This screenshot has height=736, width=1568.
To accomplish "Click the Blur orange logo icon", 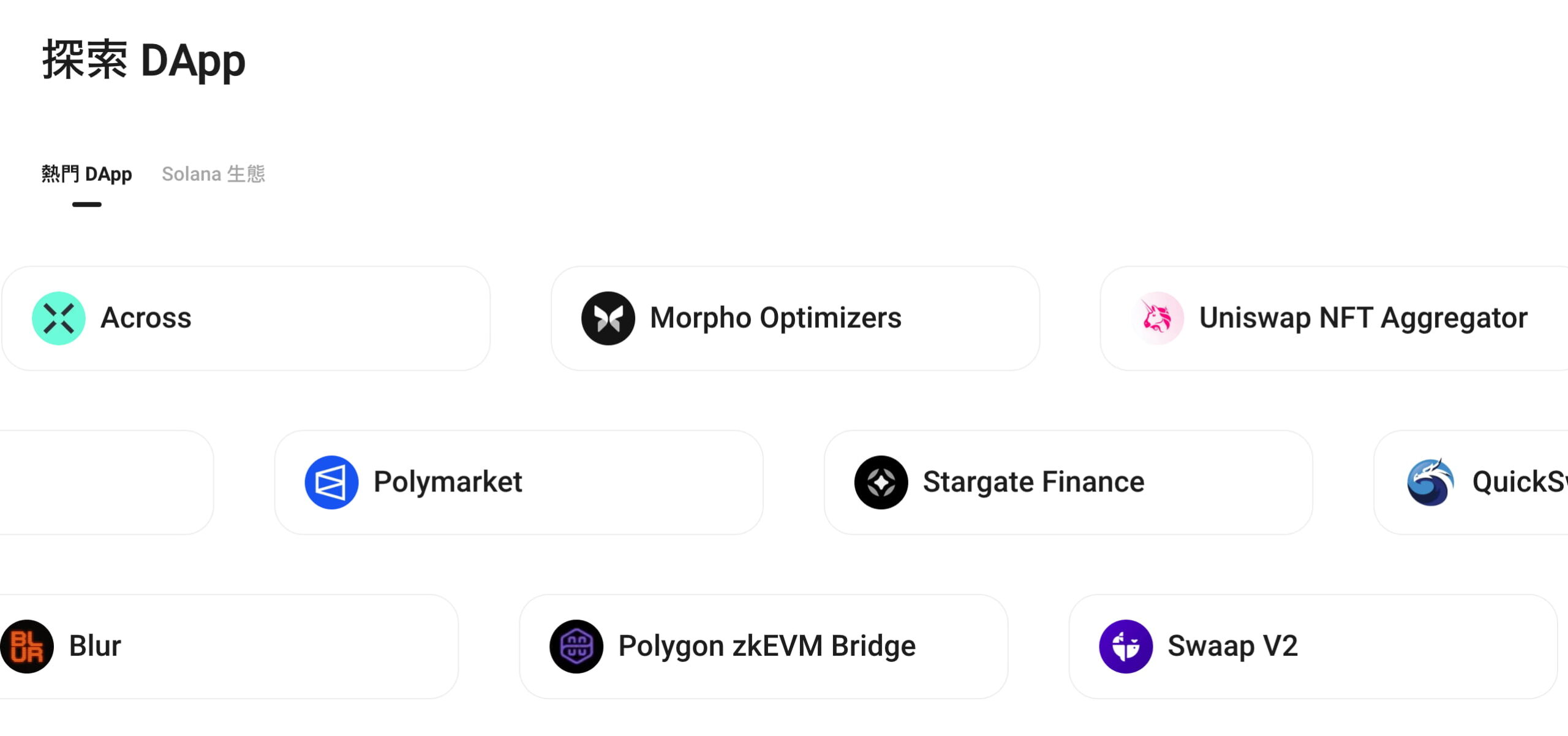I will pos(27,647).
